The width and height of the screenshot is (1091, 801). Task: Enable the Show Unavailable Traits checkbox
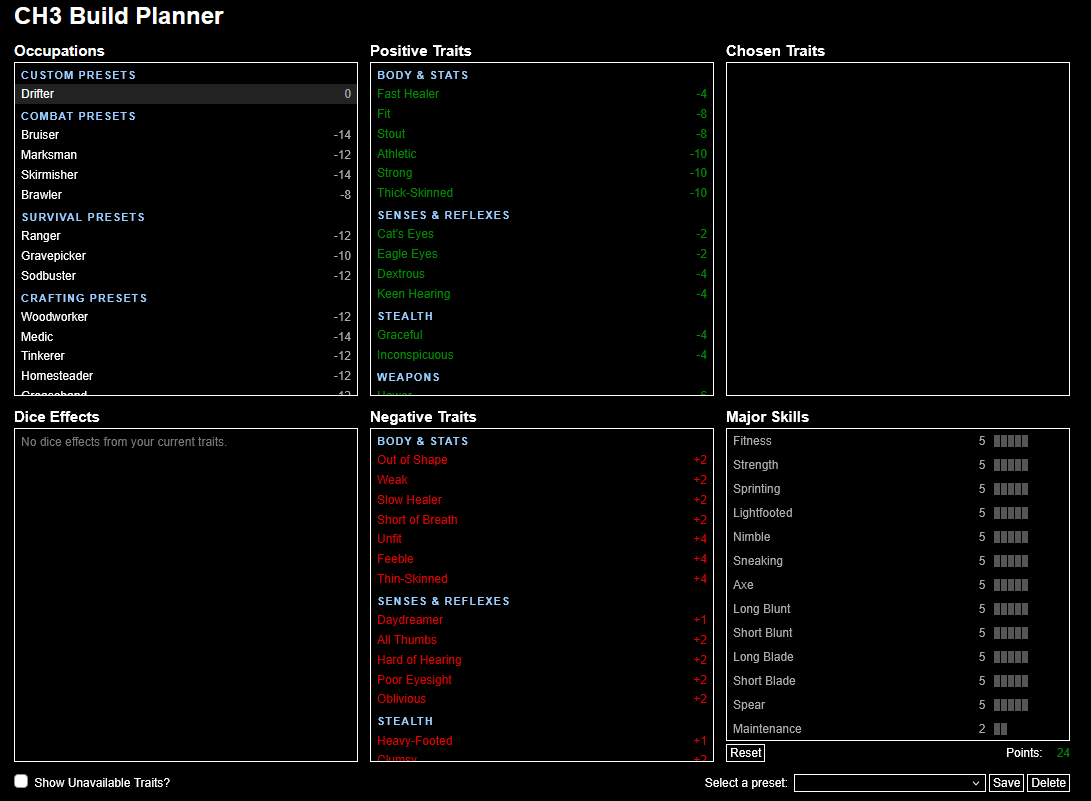pyautogui.click(x=22, y=782)
